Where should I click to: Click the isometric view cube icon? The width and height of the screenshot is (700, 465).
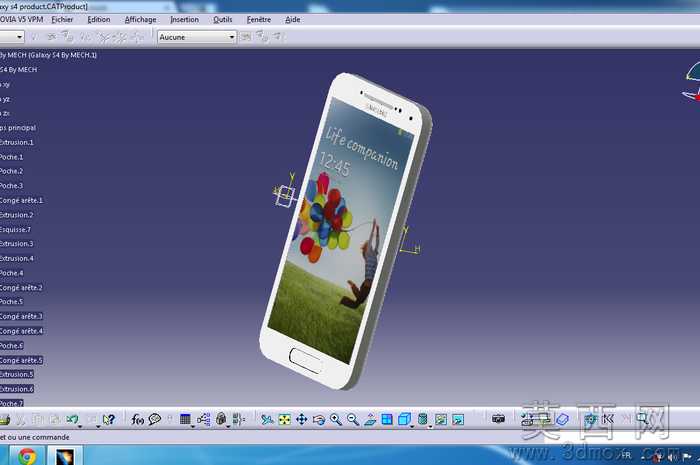pyautogui.click(x=404, y=419)
